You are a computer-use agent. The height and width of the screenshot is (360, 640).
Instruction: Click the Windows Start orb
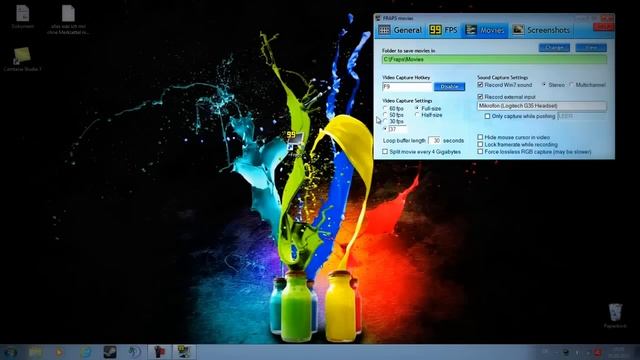coord(11,352)
